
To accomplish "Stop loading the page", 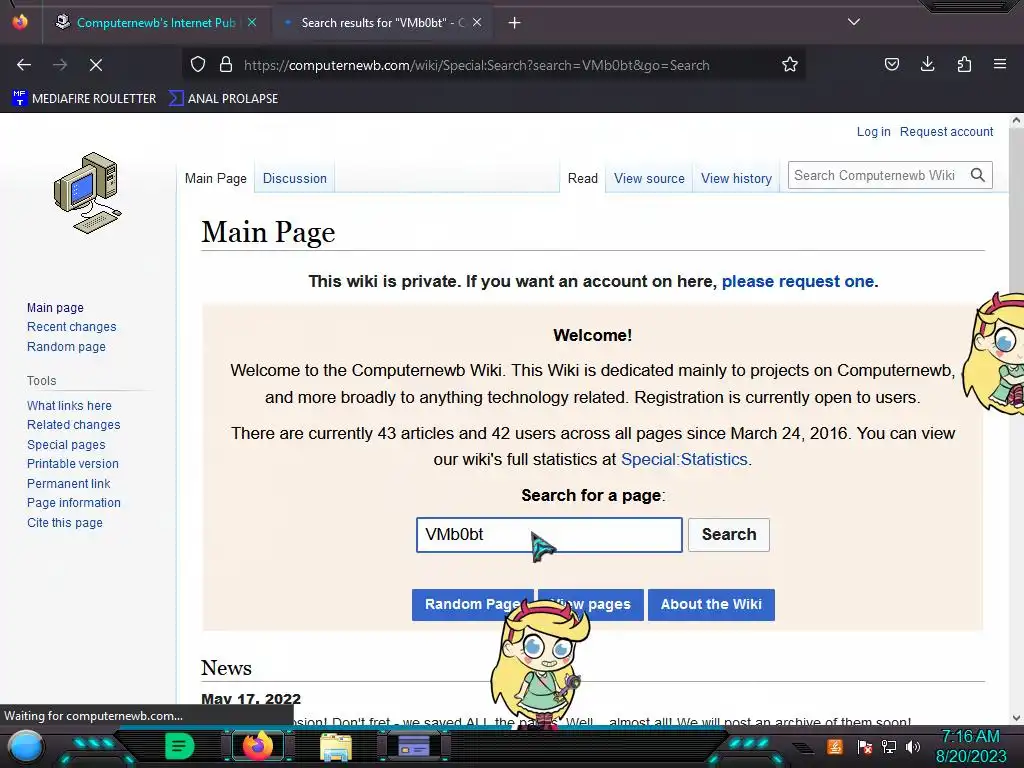I will (95, 65).
